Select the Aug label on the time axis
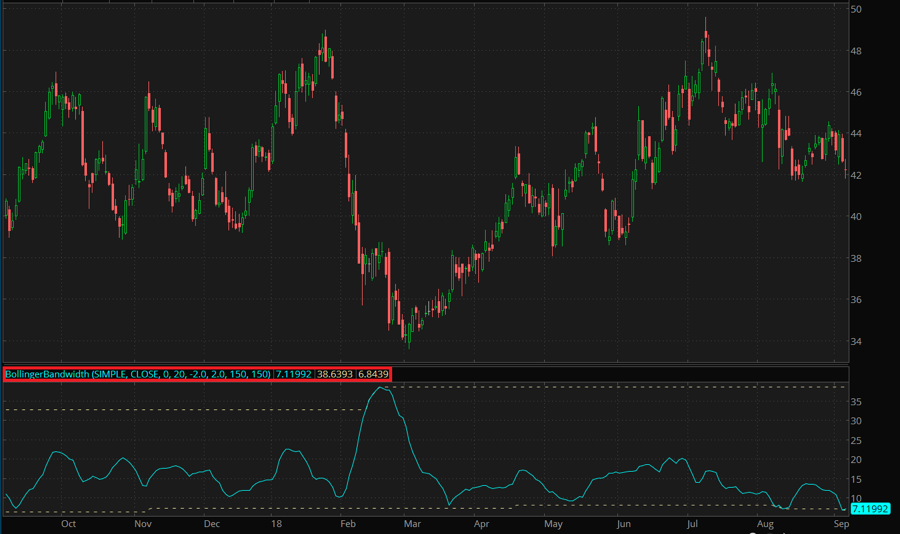The width and height of the screenshot is (900, 534). (765, 523)
